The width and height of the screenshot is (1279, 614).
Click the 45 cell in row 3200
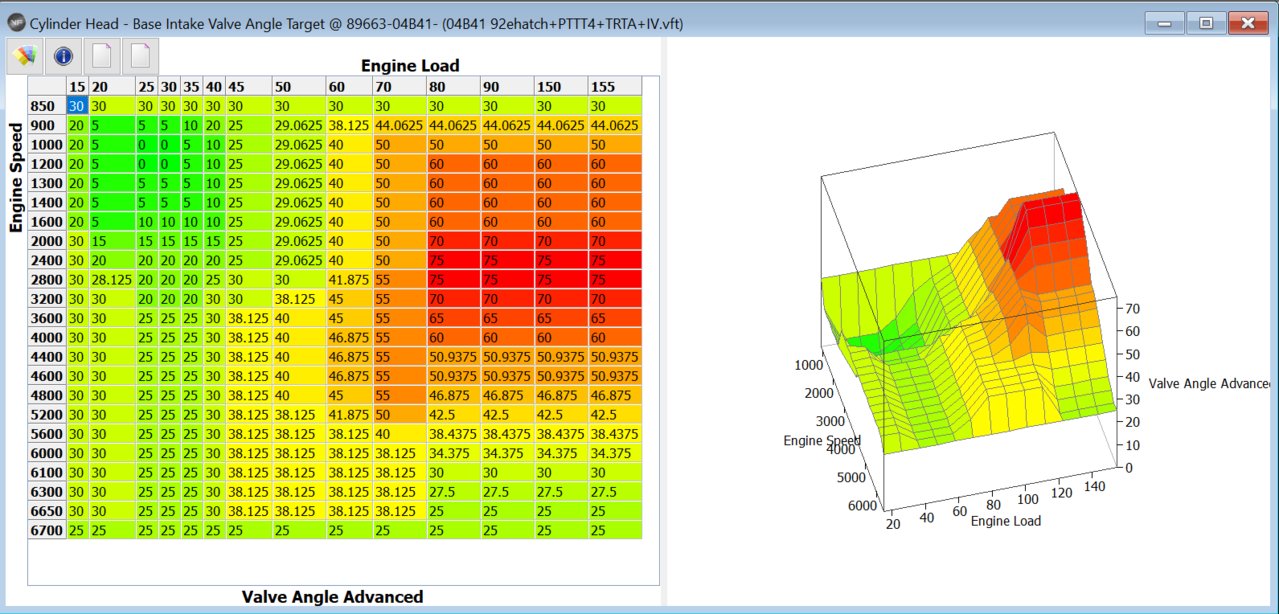point(350,298)
